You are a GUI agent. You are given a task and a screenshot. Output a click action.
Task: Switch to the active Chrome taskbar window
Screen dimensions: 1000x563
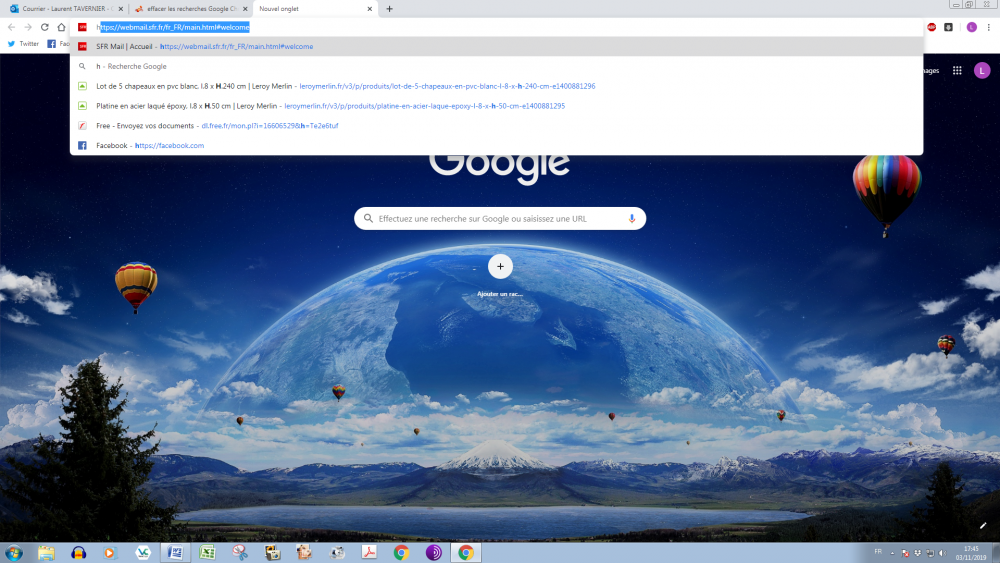click(466, 552)
